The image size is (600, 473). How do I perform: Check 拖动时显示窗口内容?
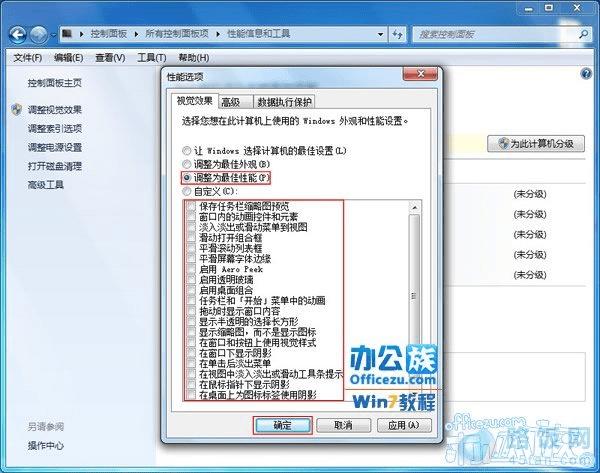191,311
